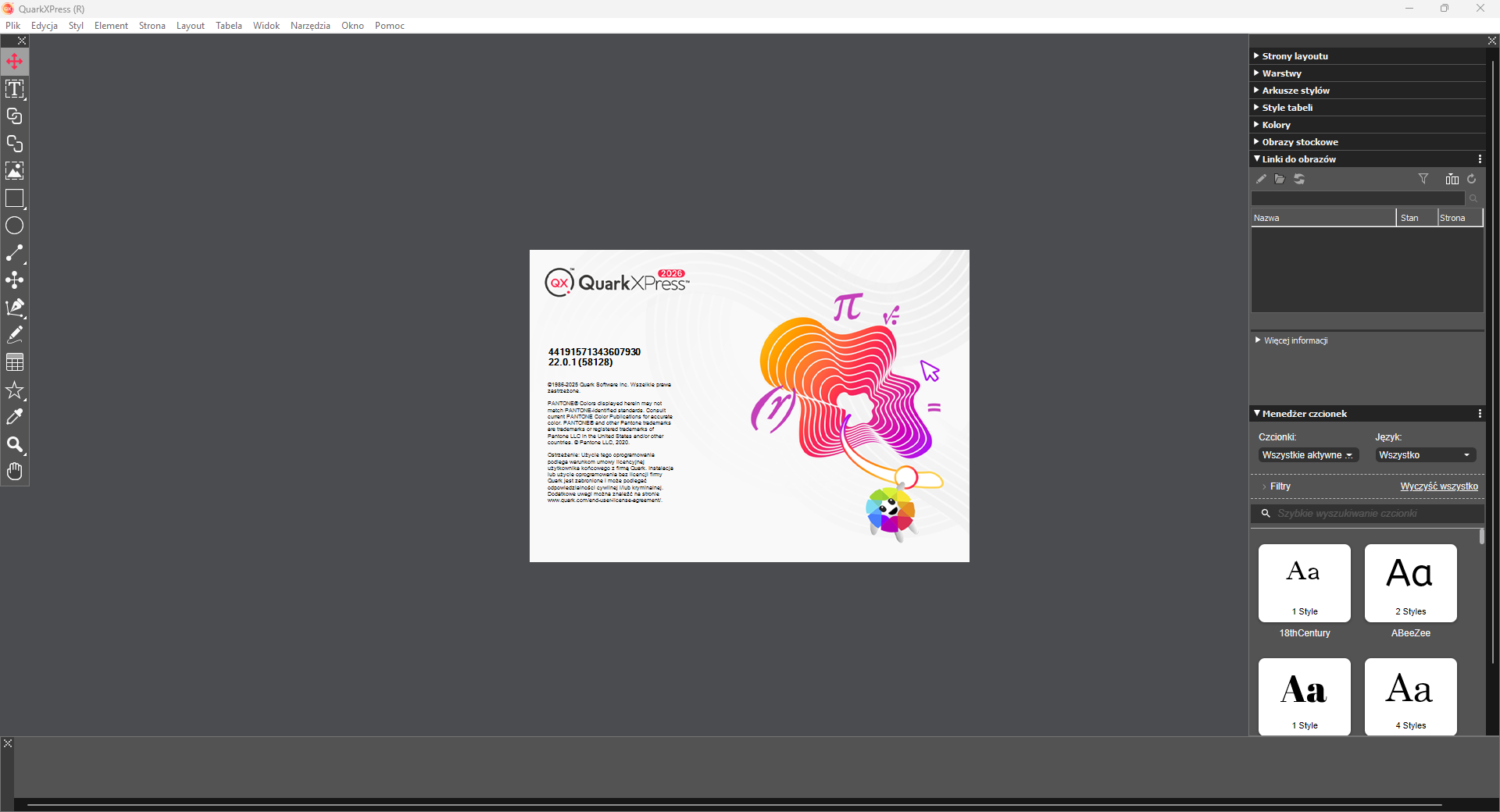Sort image links by Strona column header
Screen dimensions: 1500x812
tap(1460, 218)
